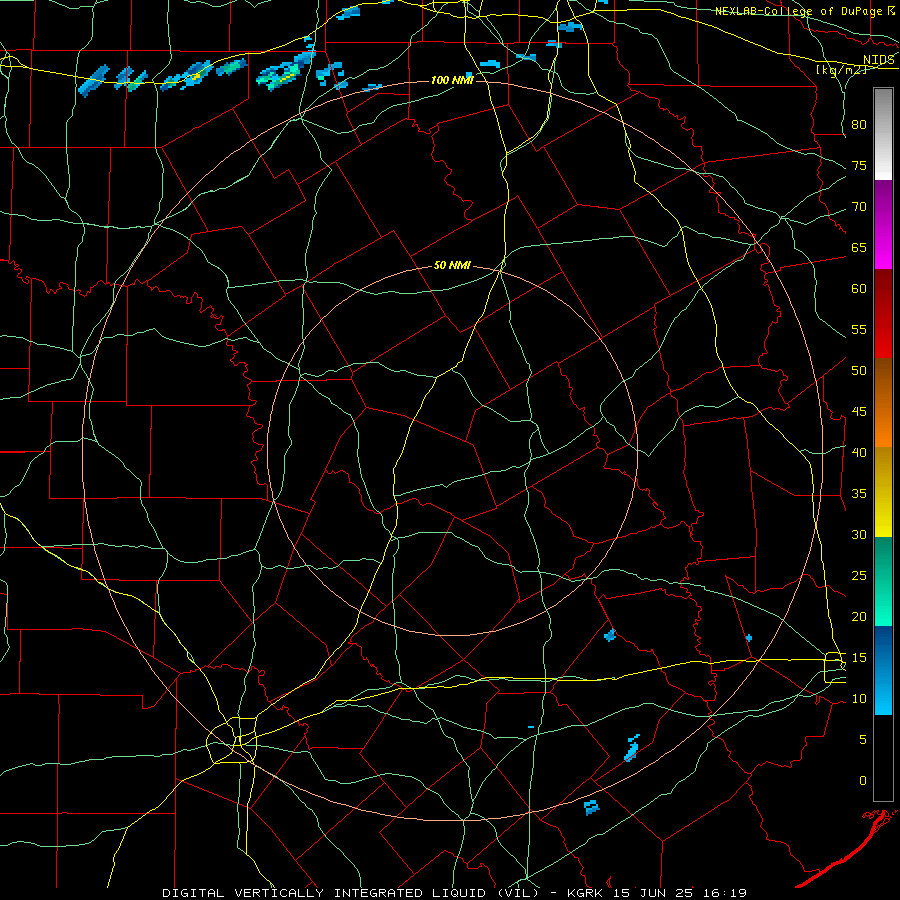Select the 65 value on the color scale
The height and width of the screenshot is (900, 900).
pyautogui.click(x=859, y=247)
